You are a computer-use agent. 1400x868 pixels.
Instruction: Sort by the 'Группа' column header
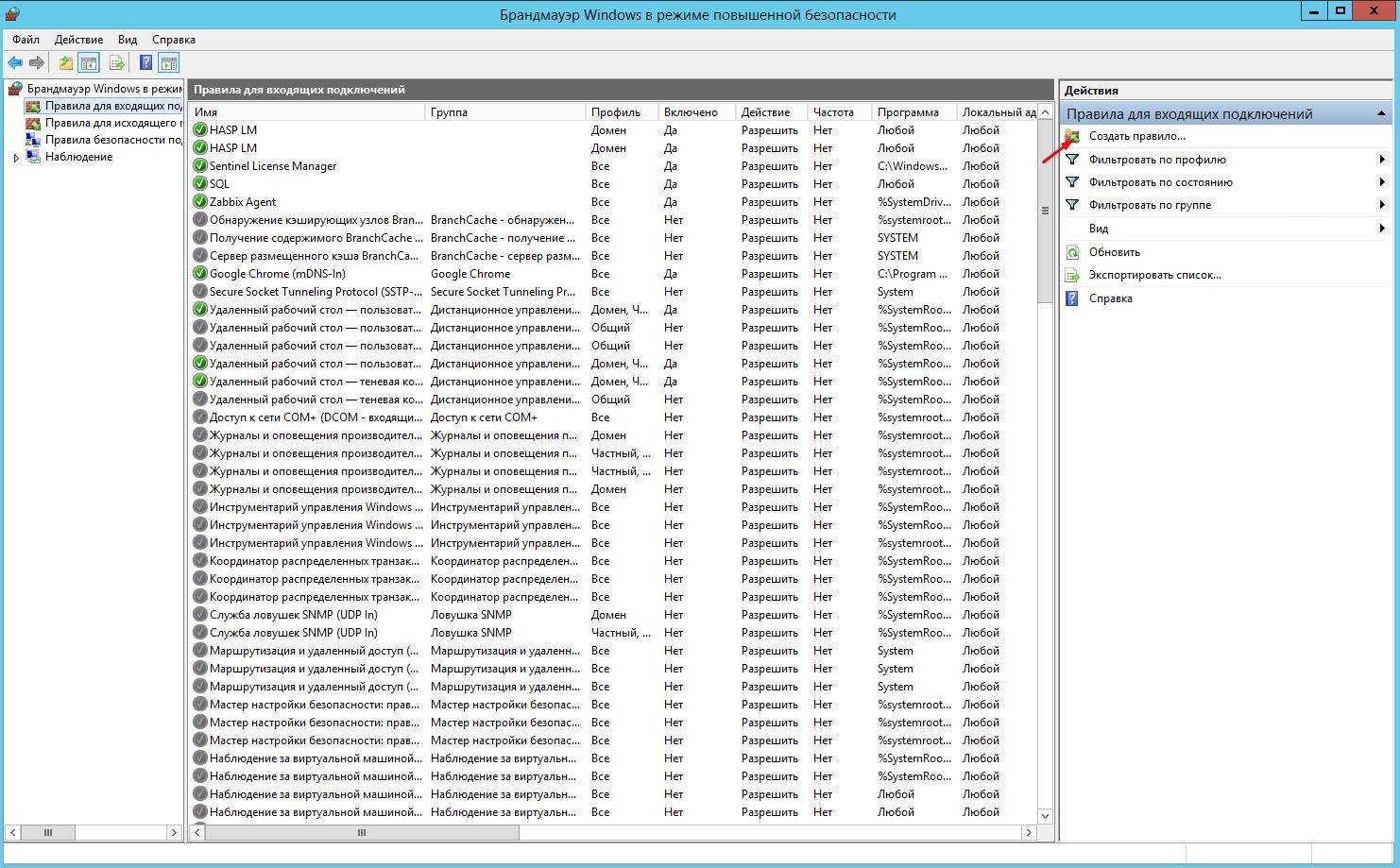(x=505, y=111)
